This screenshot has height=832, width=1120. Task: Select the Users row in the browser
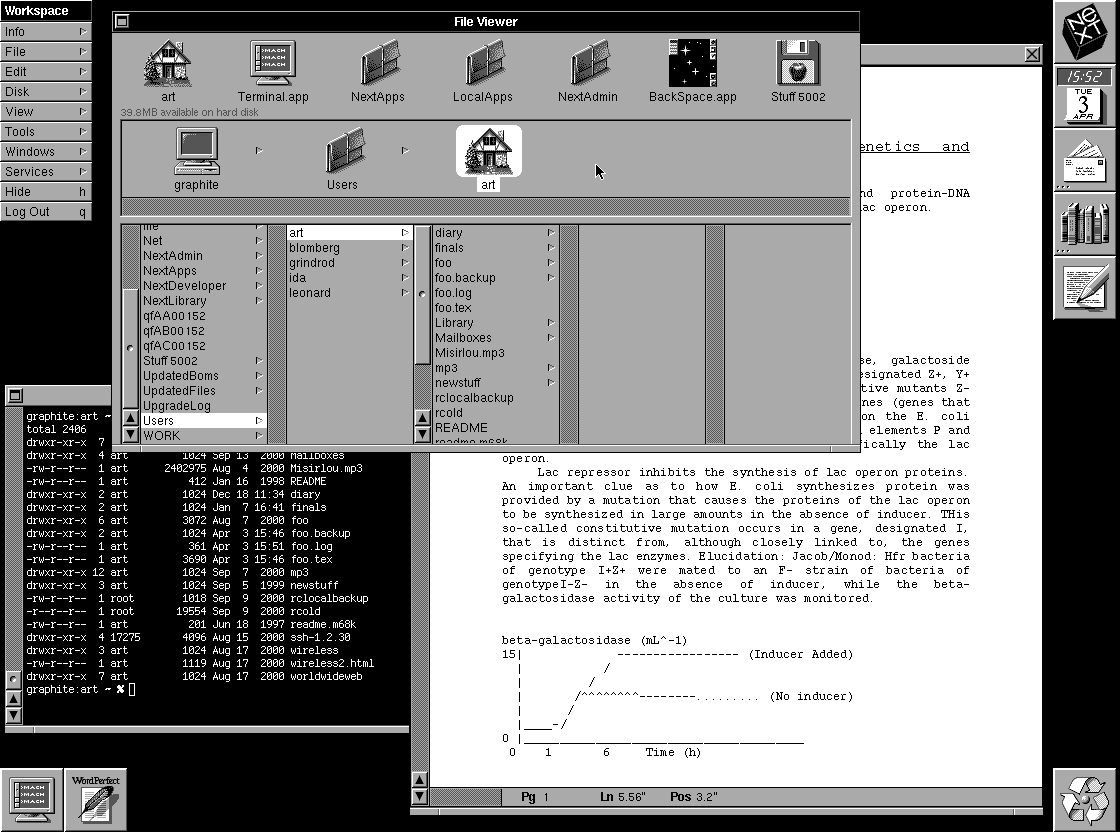pyautogui.click(x=204, y=421)
